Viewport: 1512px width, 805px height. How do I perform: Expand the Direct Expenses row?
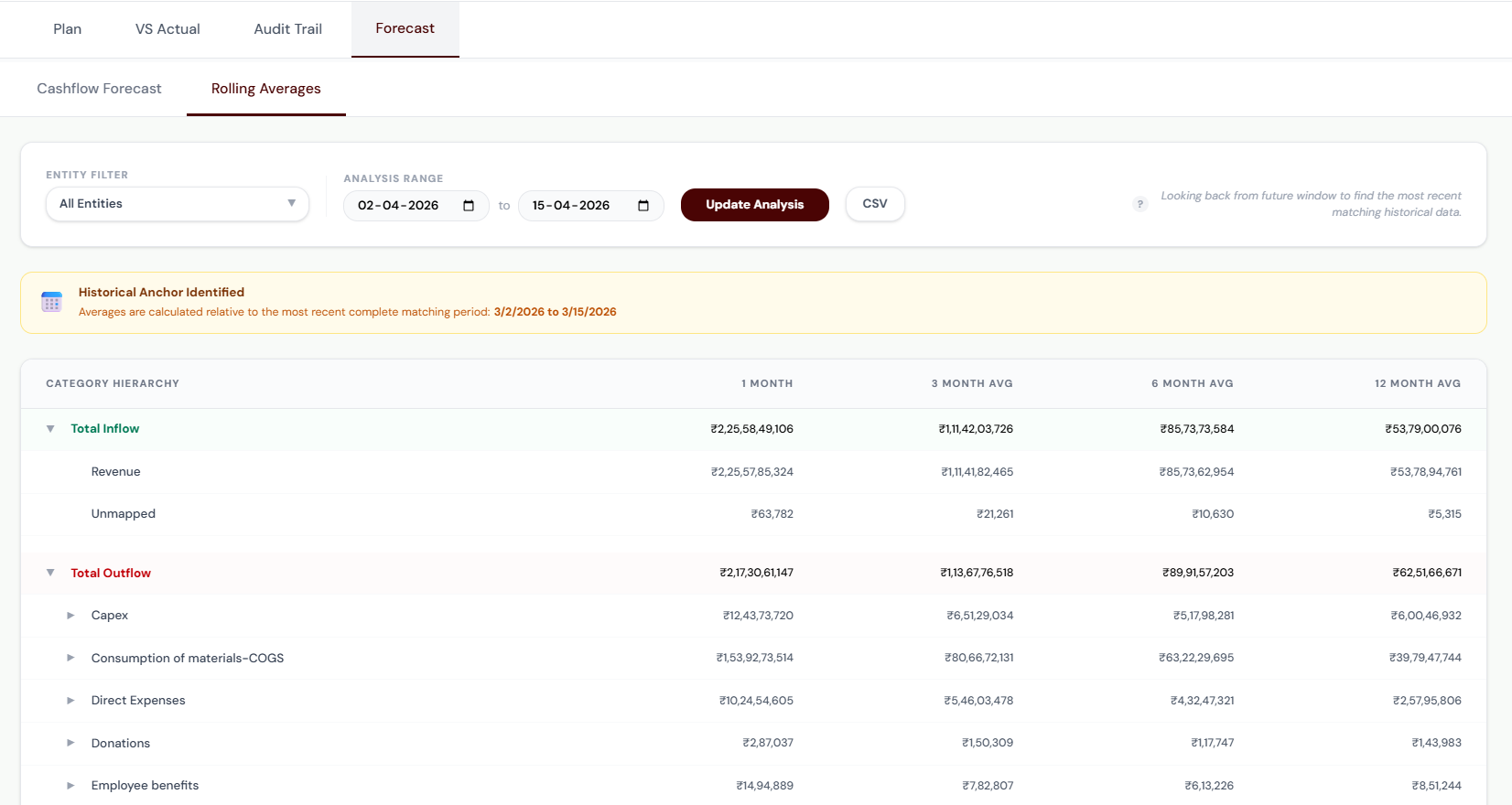click(x=70, y=701)
